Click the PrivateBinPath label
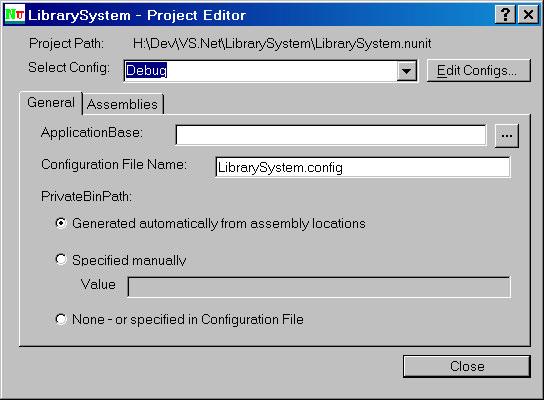Screen dimensions: 544x400 point(86,197)
